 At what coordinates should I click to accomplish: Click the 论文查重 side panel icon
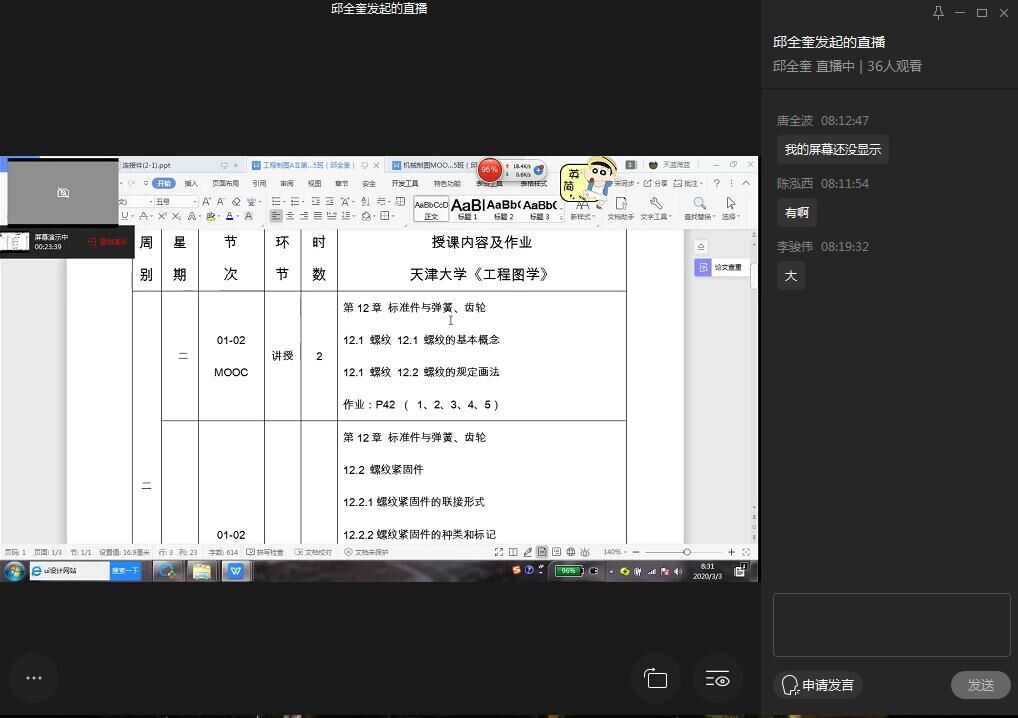(720, 267)
